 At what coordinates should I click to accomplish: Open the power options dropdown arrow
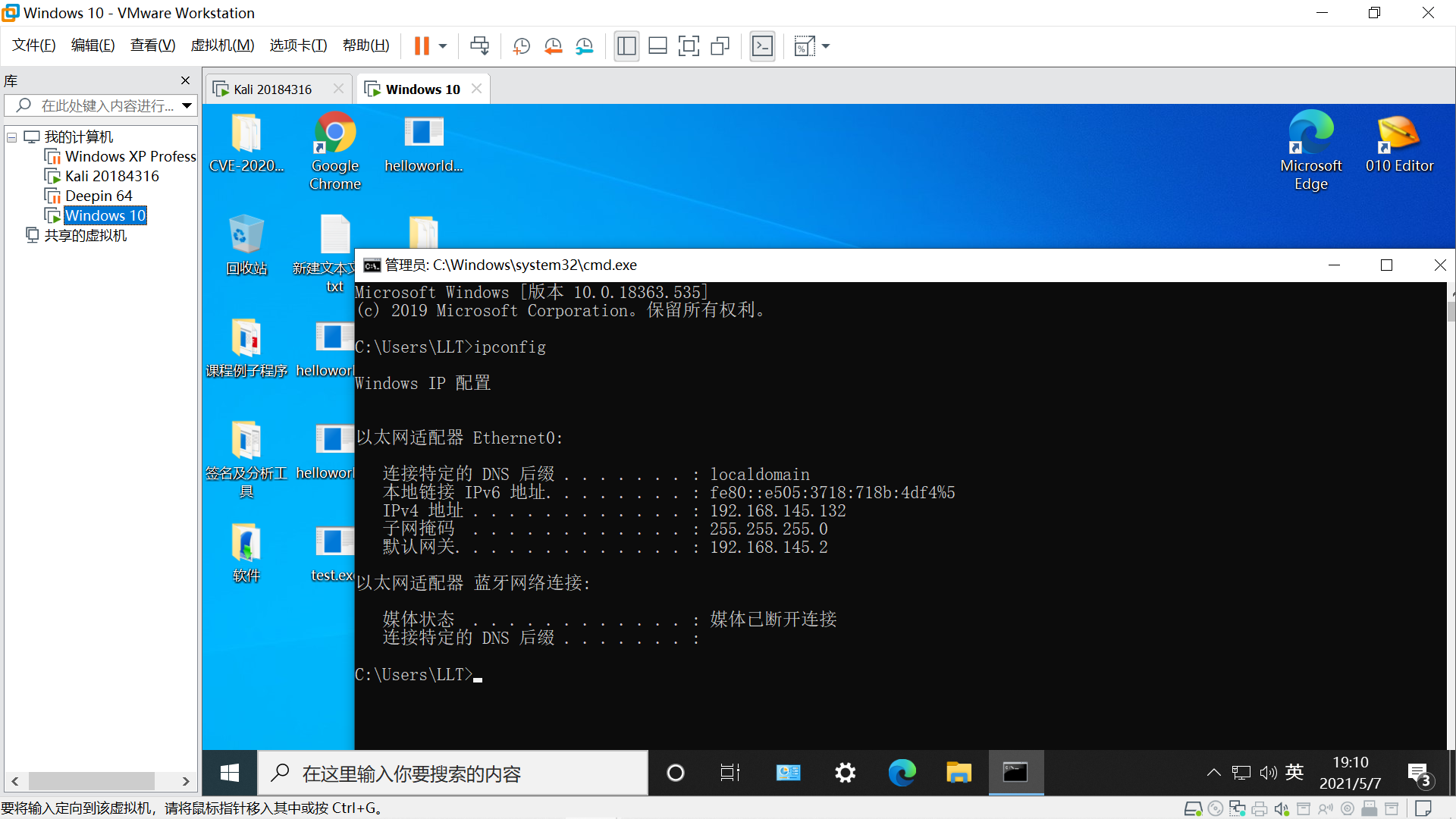pyautogui.click(x=443, y=46)
